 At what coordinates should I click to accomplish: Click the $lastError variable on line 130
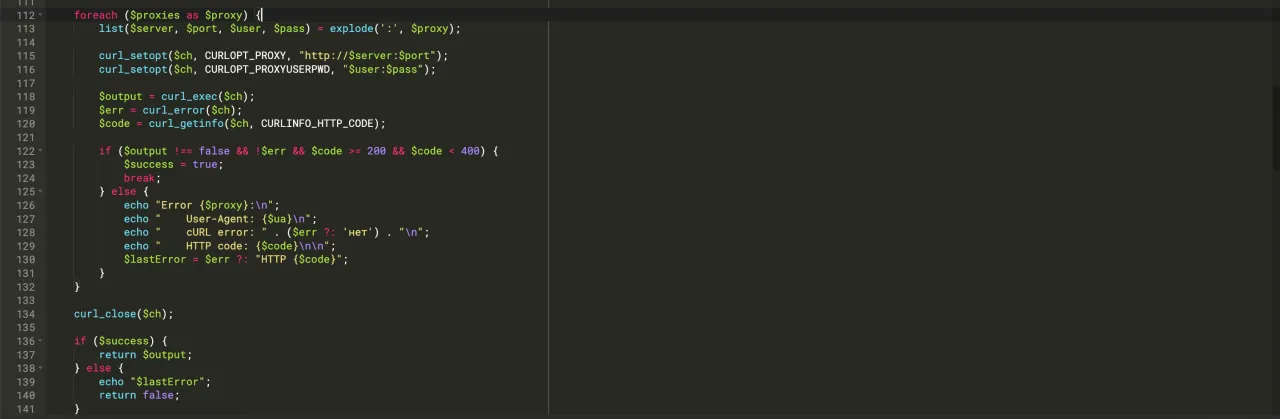click(154, 260)
